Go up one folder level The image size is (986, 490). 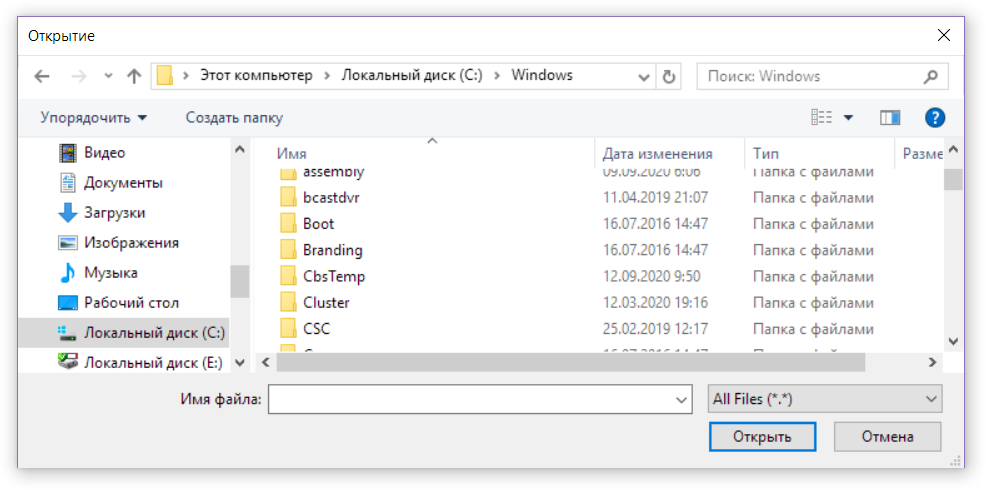point(134,76)
